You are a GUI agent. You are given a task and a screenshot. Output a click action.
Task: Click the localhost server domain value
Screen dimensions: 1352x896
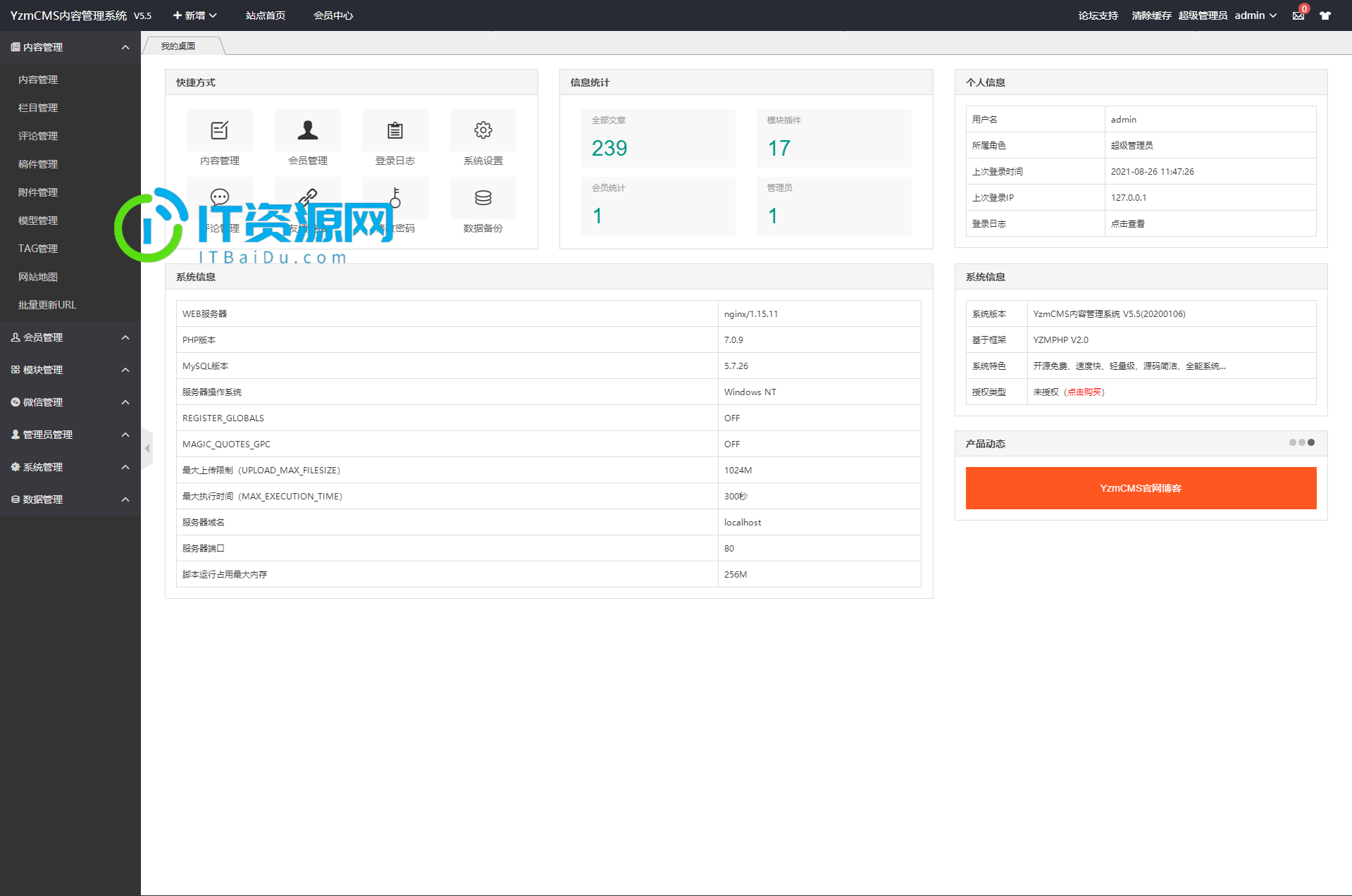point(743,523)
